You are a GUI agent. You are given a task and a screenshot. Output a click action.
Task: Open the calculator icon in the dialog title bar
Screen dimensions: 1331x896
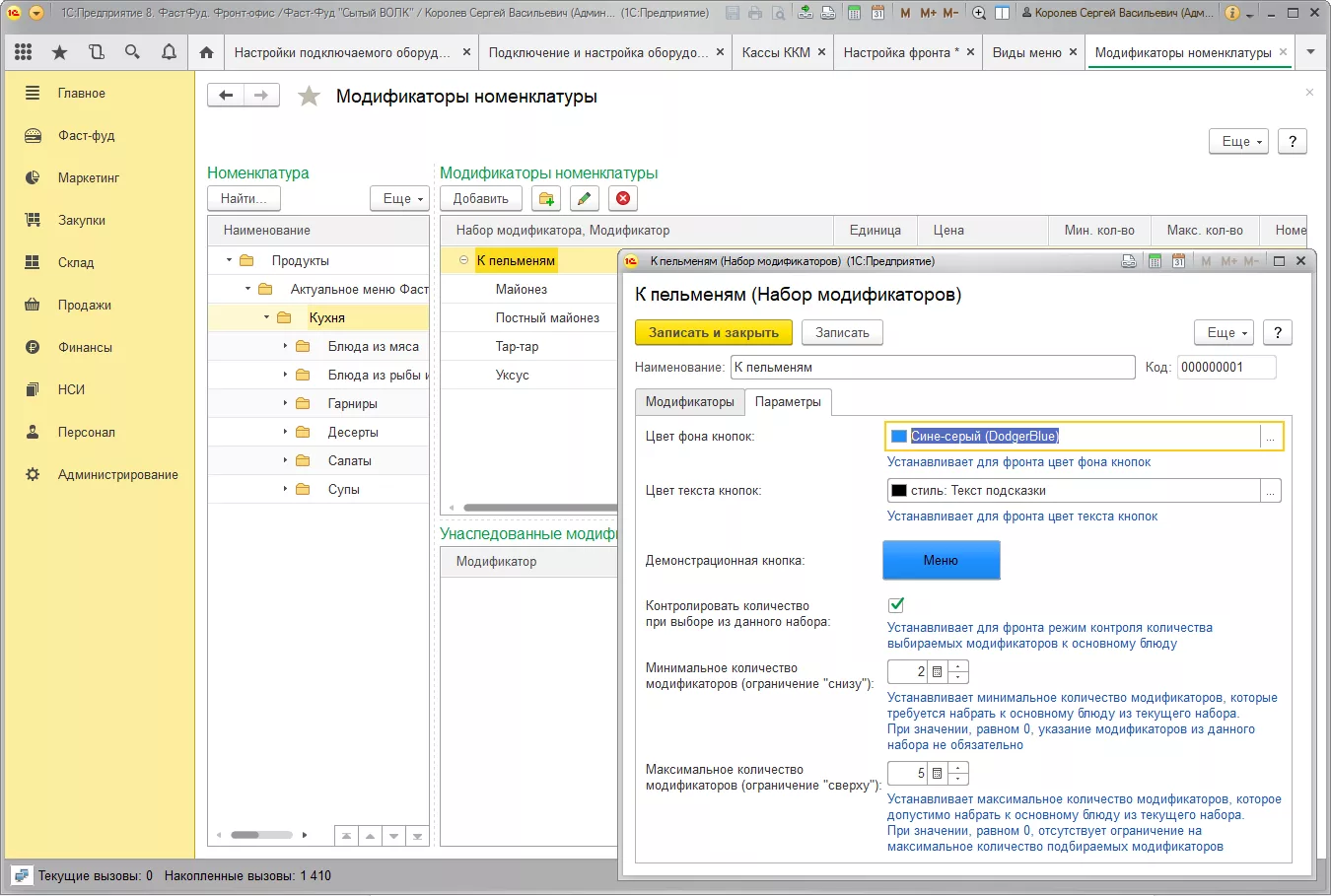[x=1155, y=261]
